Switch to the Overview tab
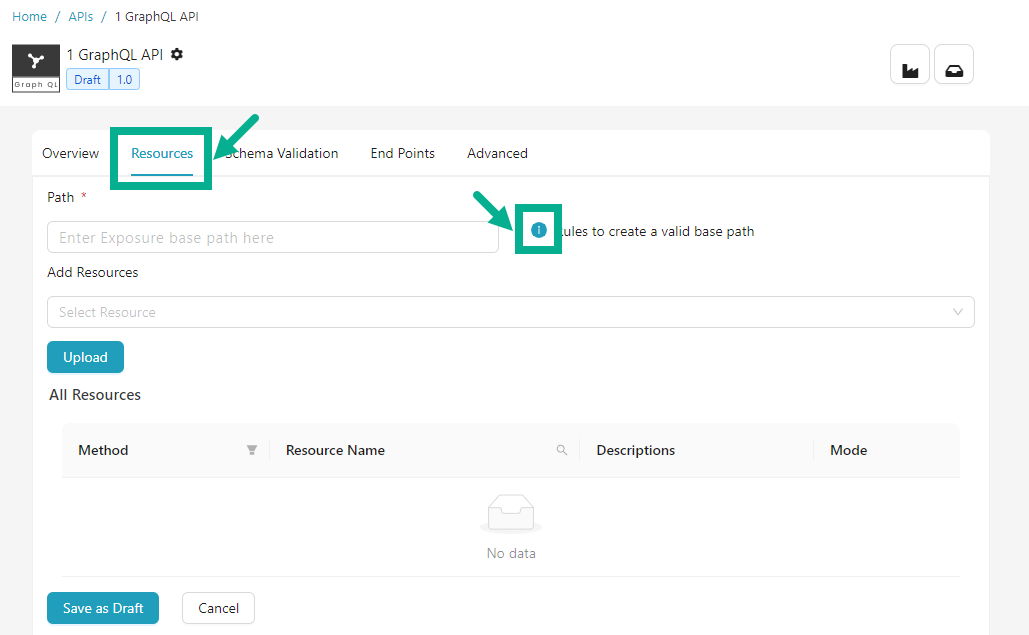 pos(70,153)
